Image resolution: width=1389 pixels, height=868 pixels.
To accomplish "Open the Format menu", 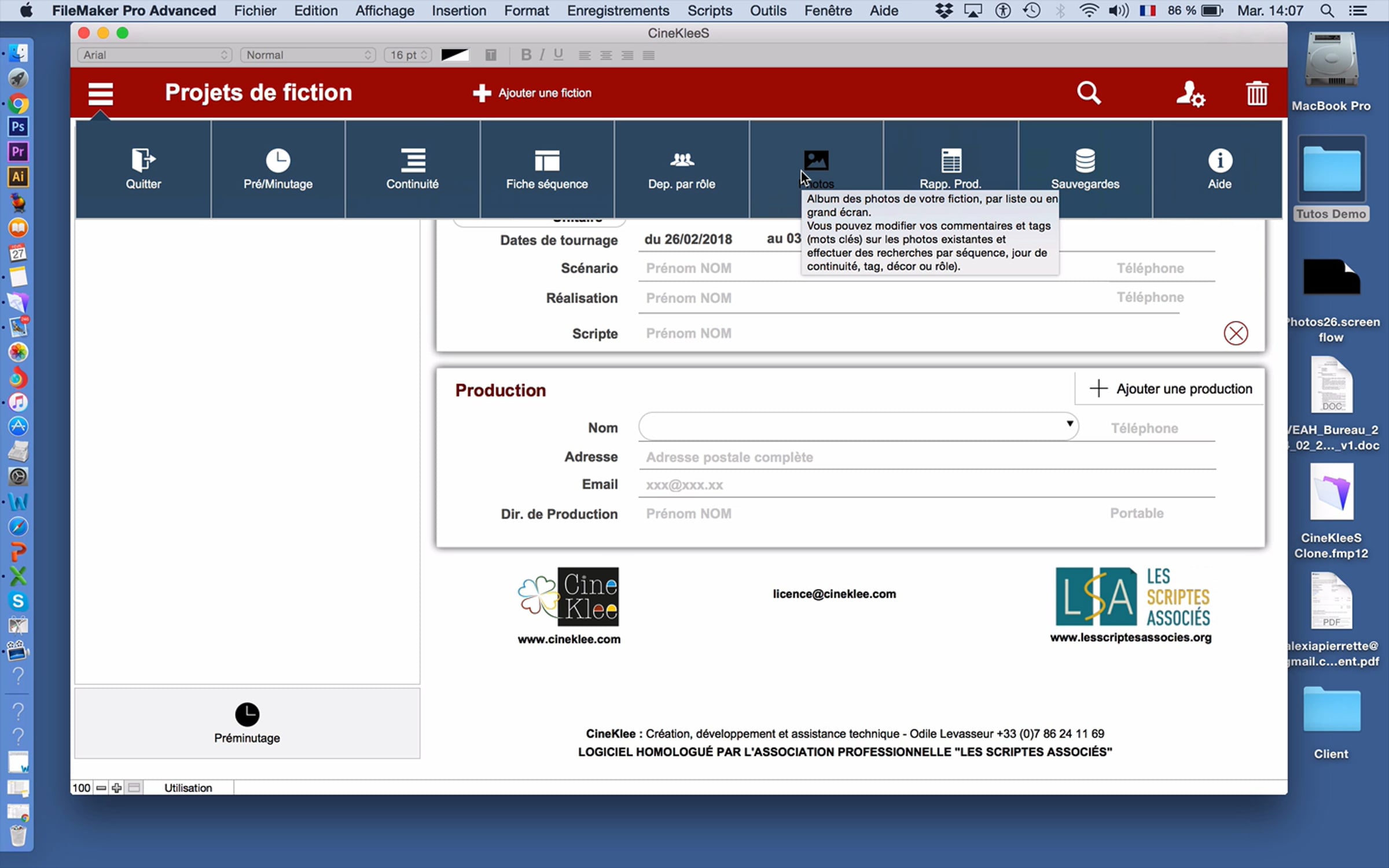I will (x=527, y=10).
